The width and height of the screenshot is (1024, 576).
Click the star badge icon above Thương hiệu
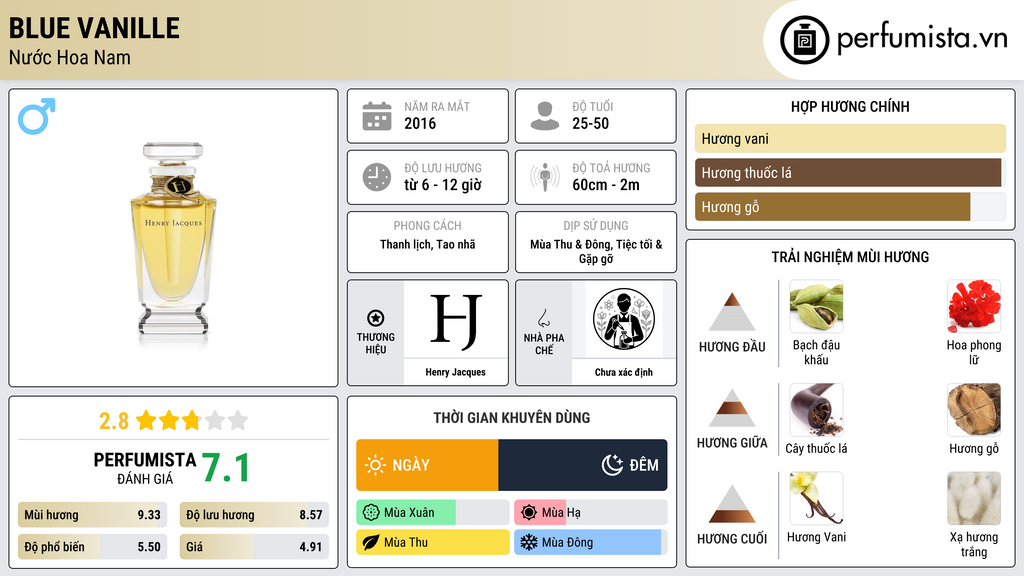coord(376,318)
